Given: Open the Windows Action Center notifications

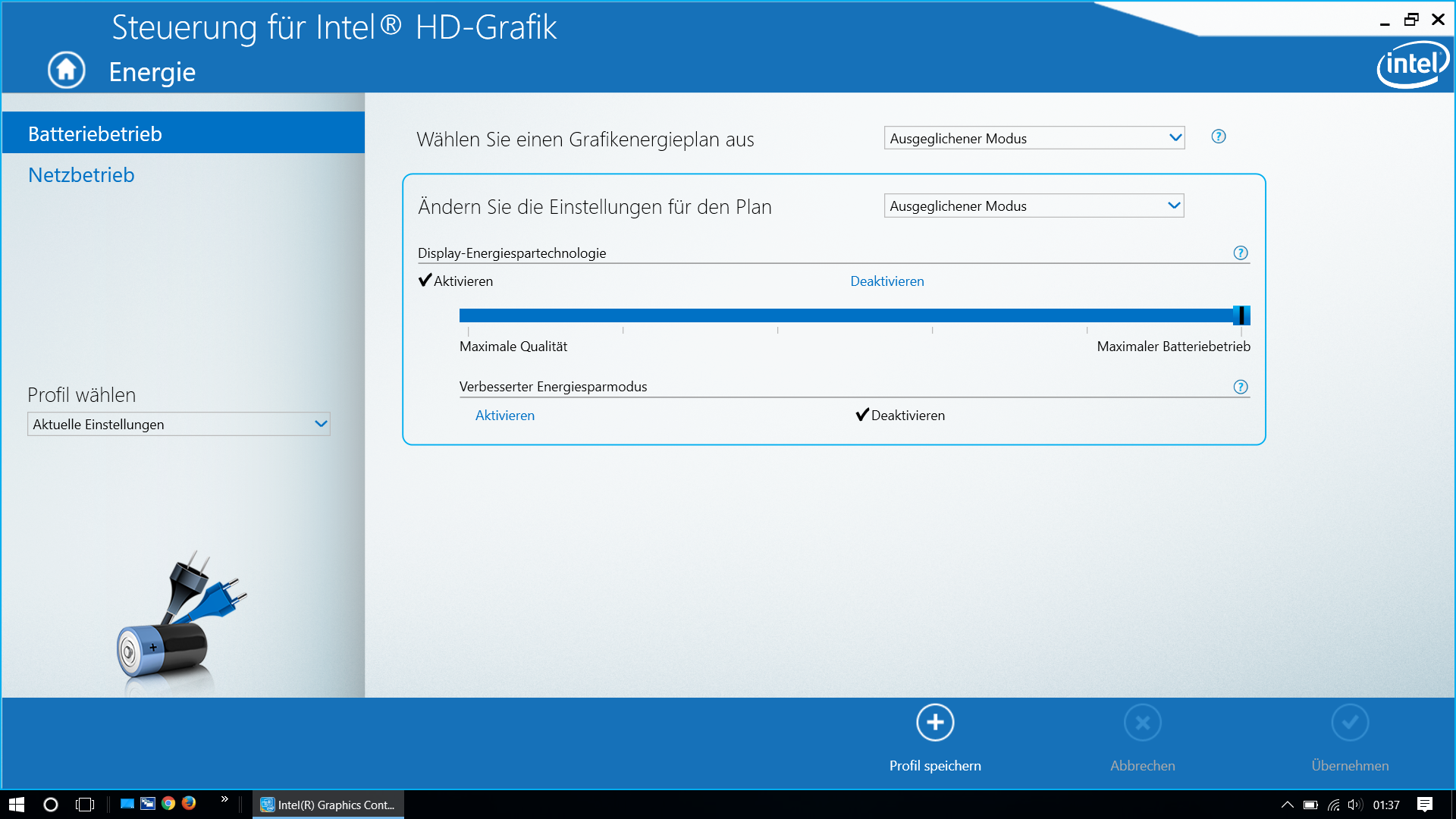Looking at the screenshot, I should pyautogui.click(x=1424, y=805).
